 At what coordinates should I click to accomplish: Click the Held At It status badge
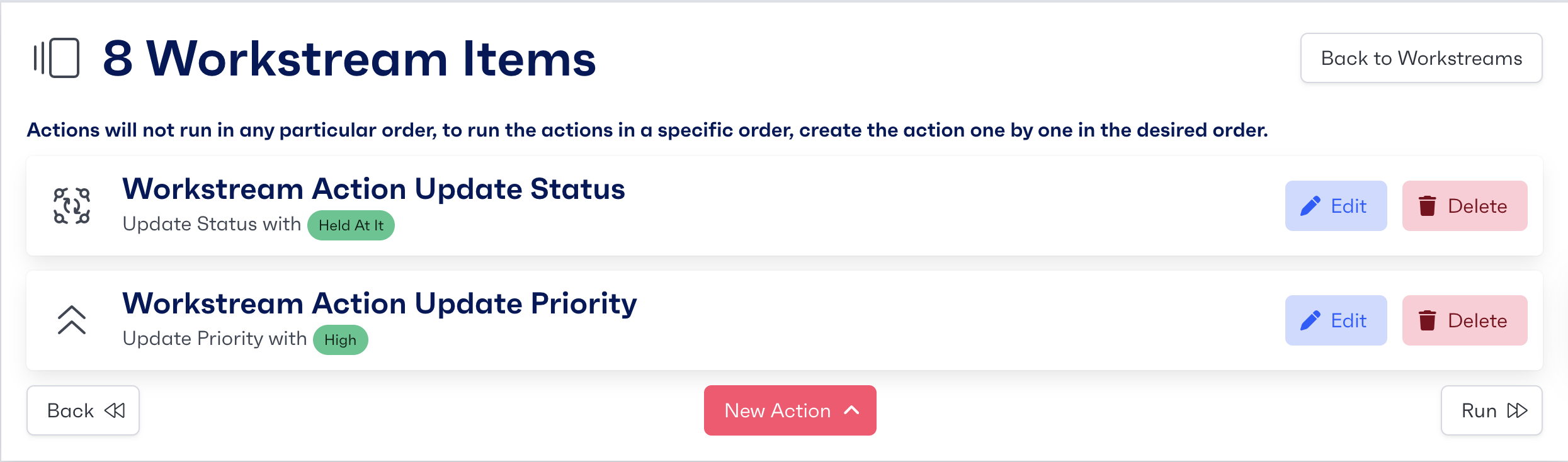[x=351, y=225]
